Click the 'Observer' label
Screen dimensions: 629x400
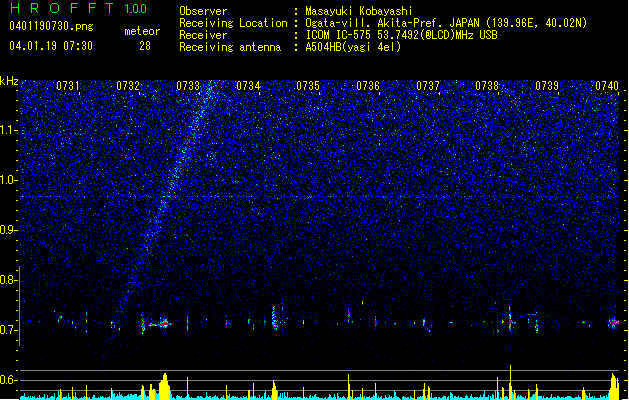pos(203,11)
